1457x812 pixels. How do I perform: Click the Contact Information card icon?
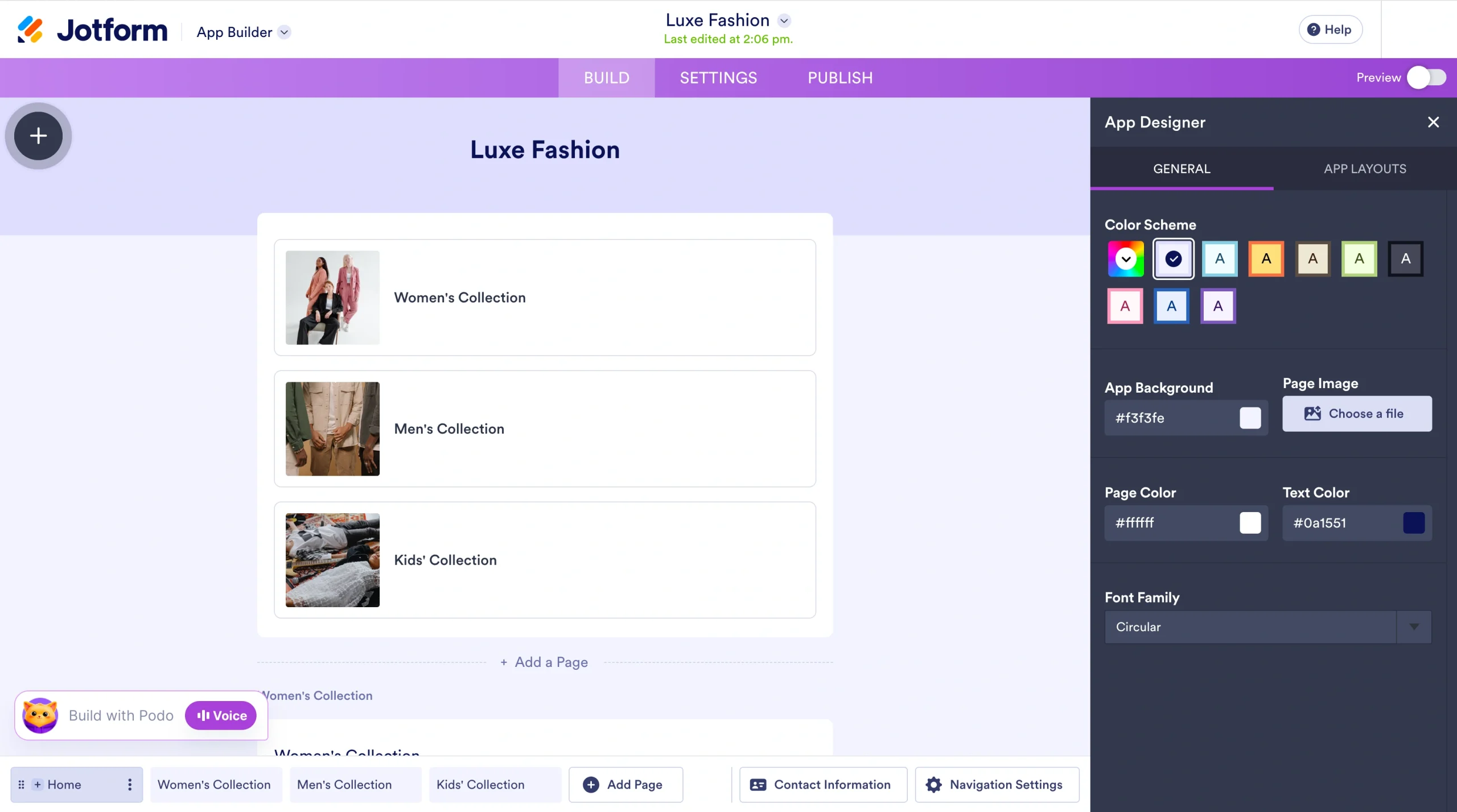click(x=757, y=785)
